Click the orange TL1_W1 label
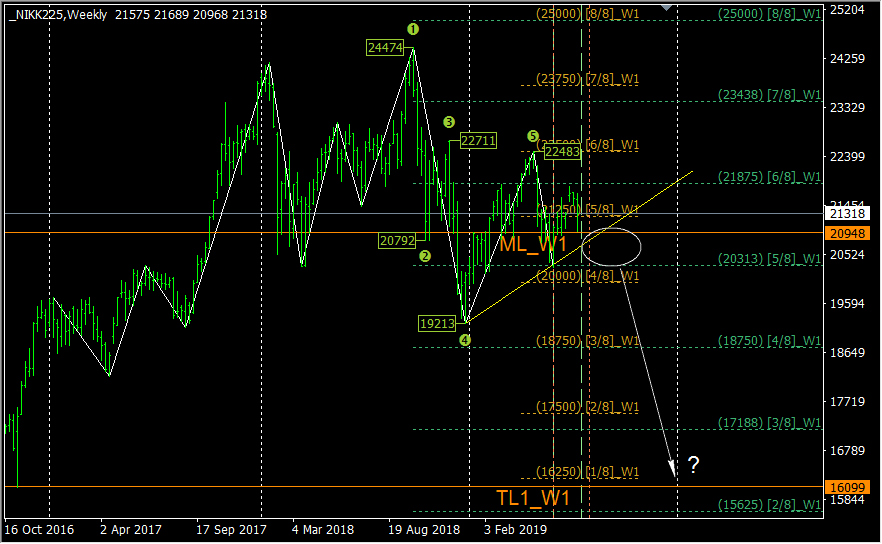Image resolution: width=882 pixels, height=544 pixels. 533,497
